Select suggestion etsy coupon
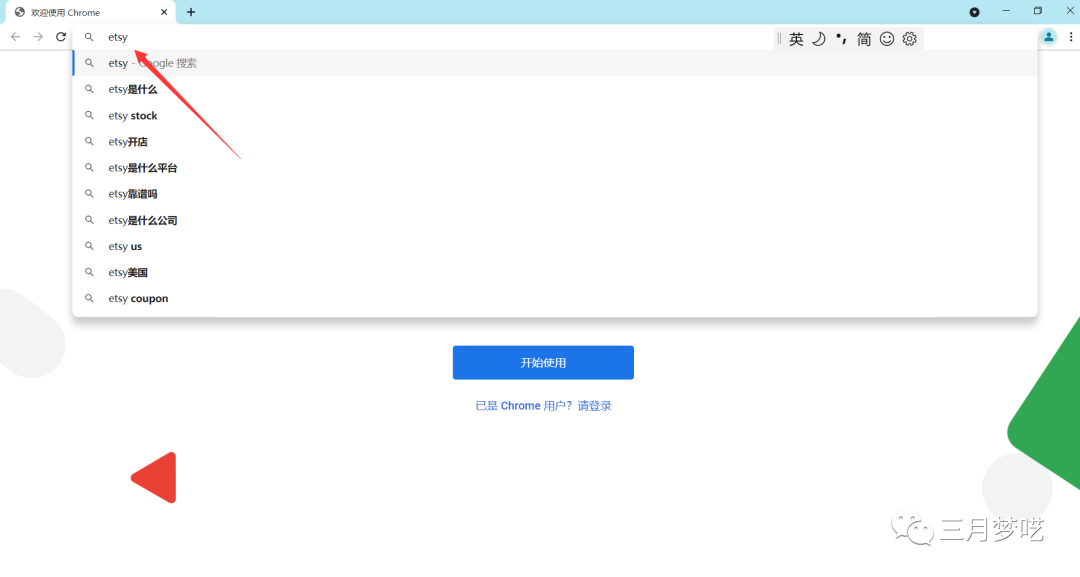Screen dimensions: 1080x577 (x=555, y=299)
